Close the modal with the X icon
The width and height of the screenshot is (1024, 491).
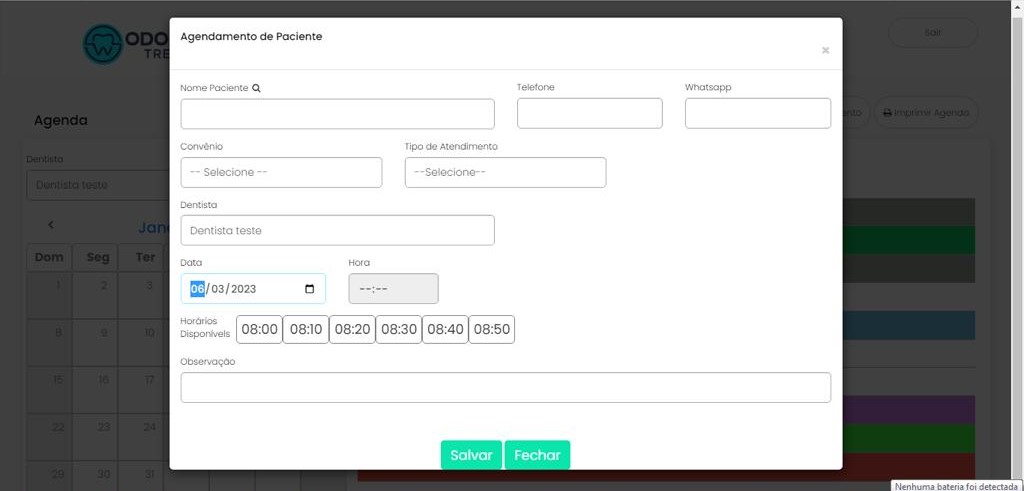(x=825, y=50)
